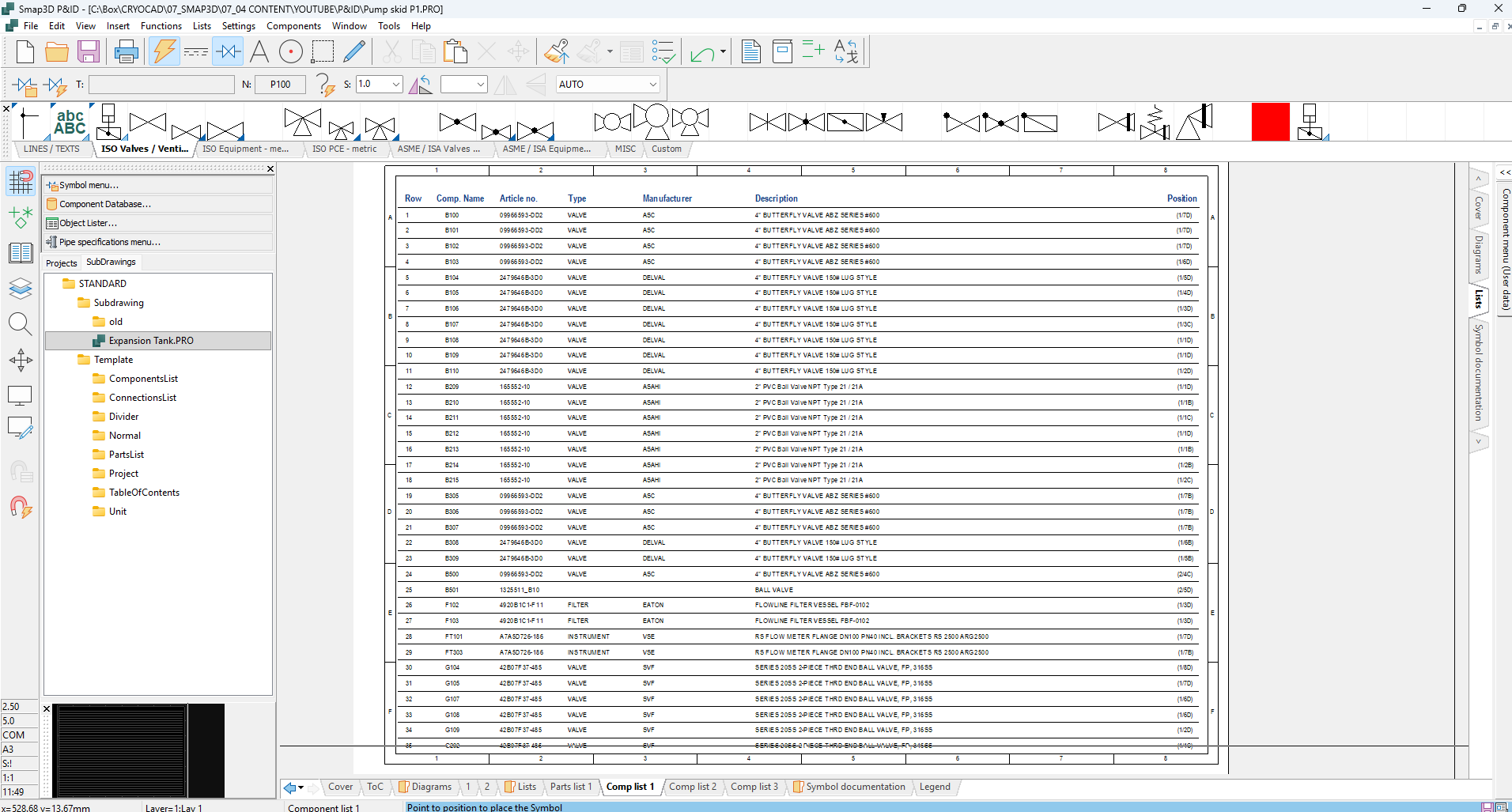Image resolution: width=1512 pixels, height=812 pixels.
Task: Open the AUTO dropdown
Action: pos(653,85)
